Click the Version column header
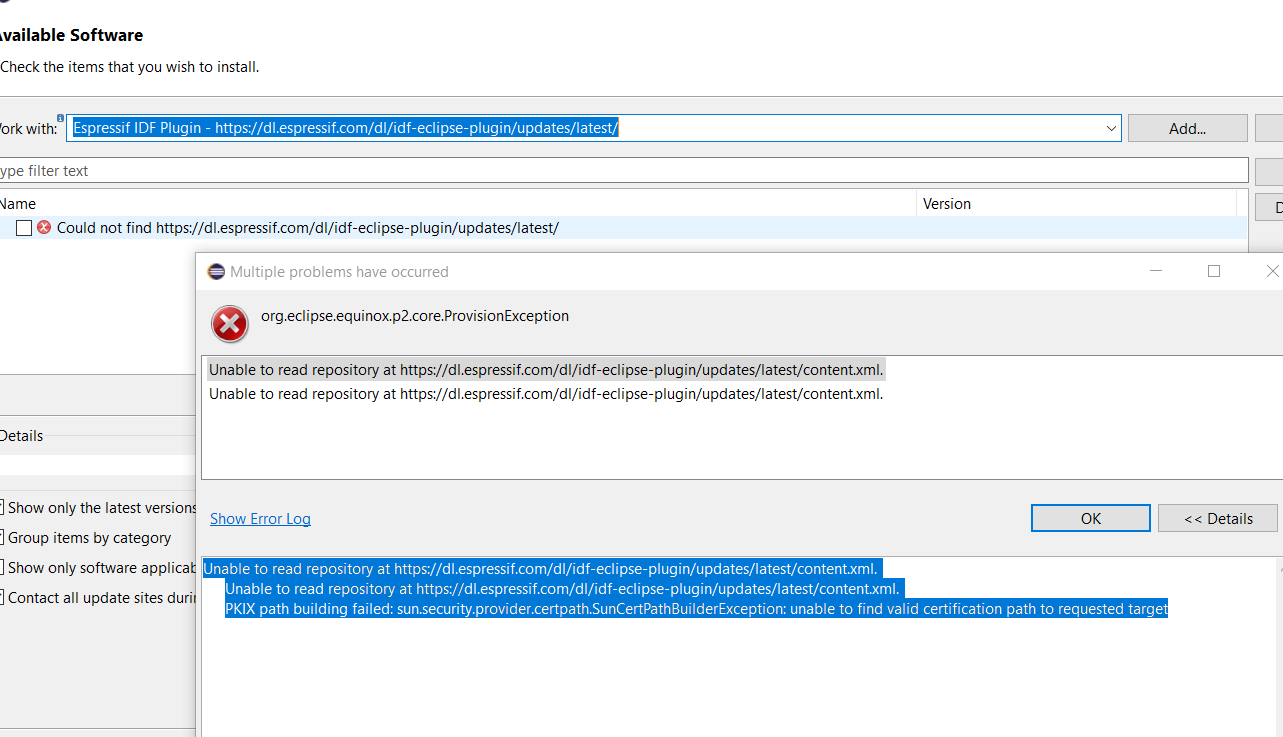The height and width of the screenshot is (737, 1283). 946,203
